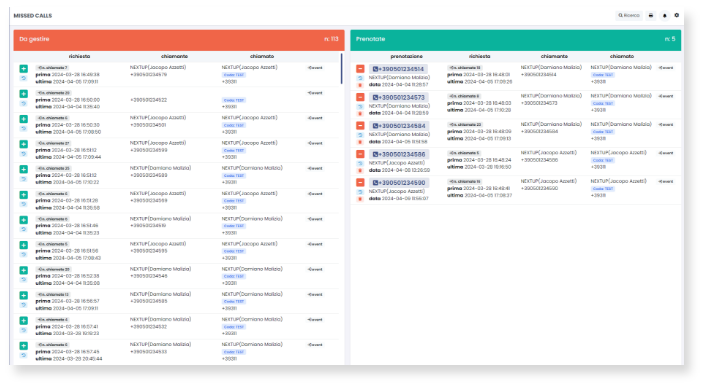Call booked number +390501234586
Image resolution: width=705 pixels, height=388 pixels.
pos(398,154)
